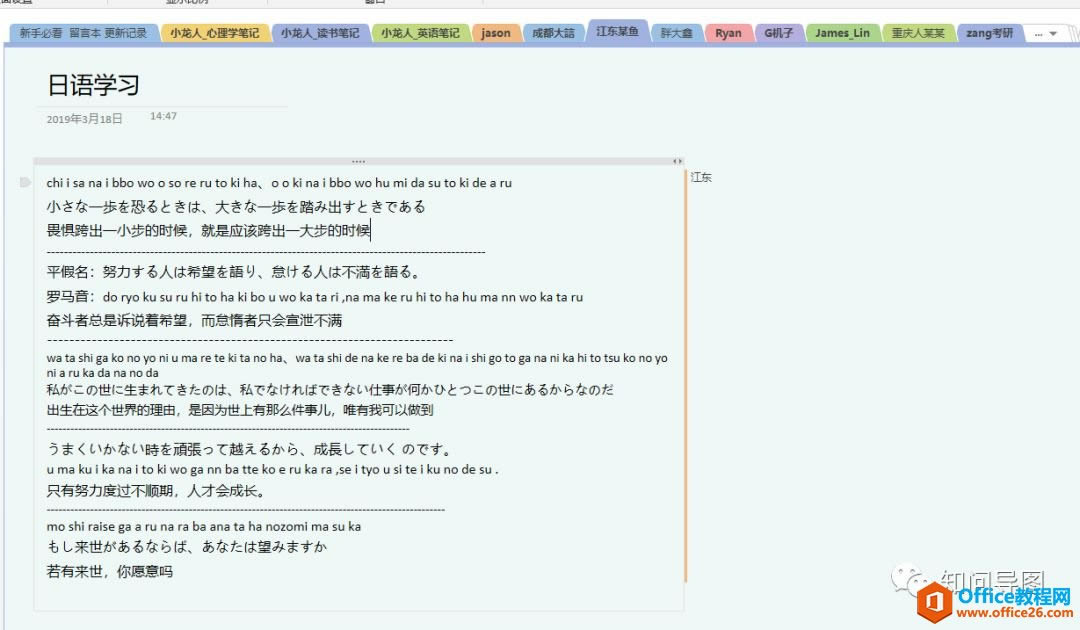Select the 小龙人_英语笔记 tab
This screenshot has height=630, width=1080.
pos(420,33)
